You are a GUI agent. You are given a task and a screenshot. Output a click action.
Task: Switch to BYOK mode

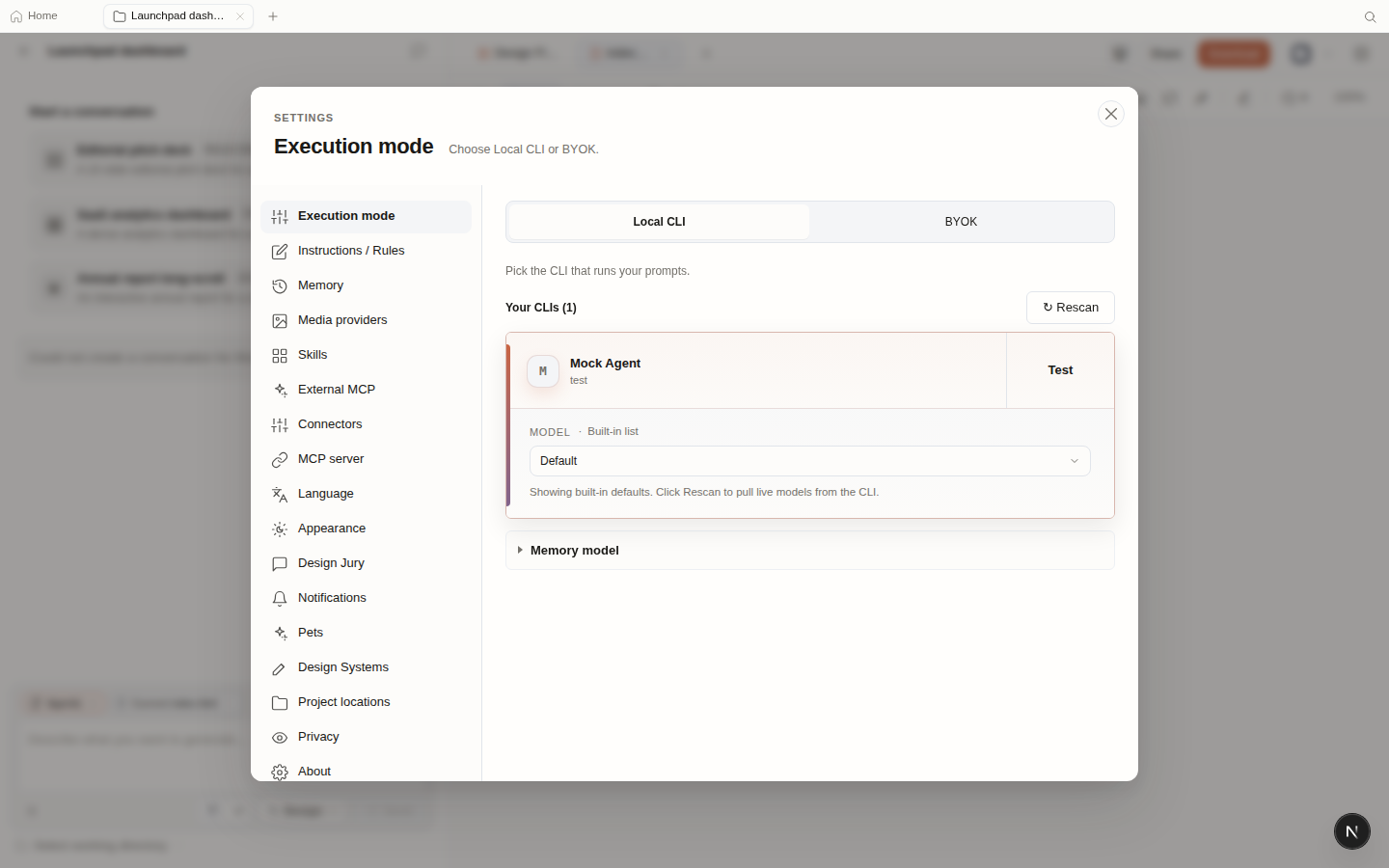coord(961,222)
